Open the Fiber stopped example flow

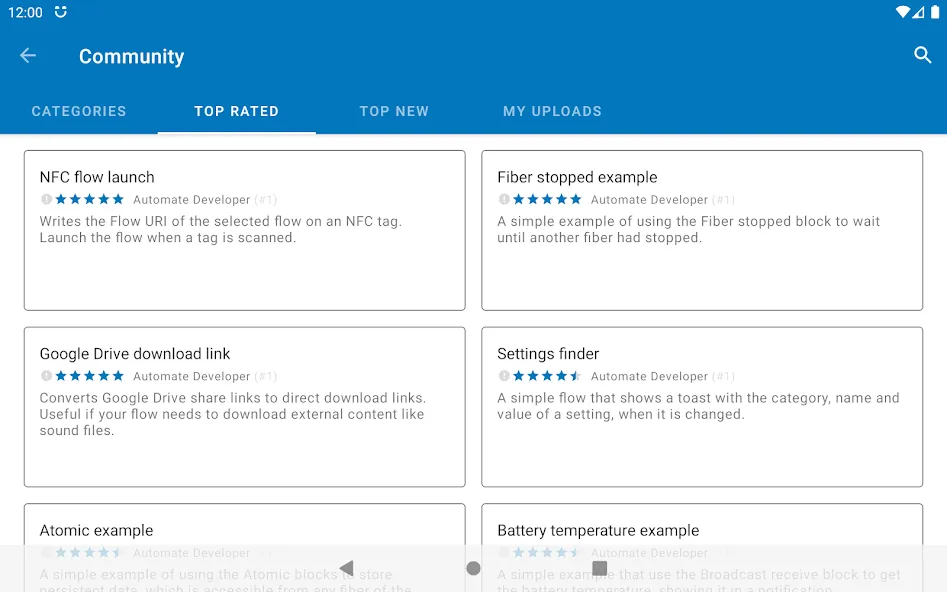[x=702, y=230]
